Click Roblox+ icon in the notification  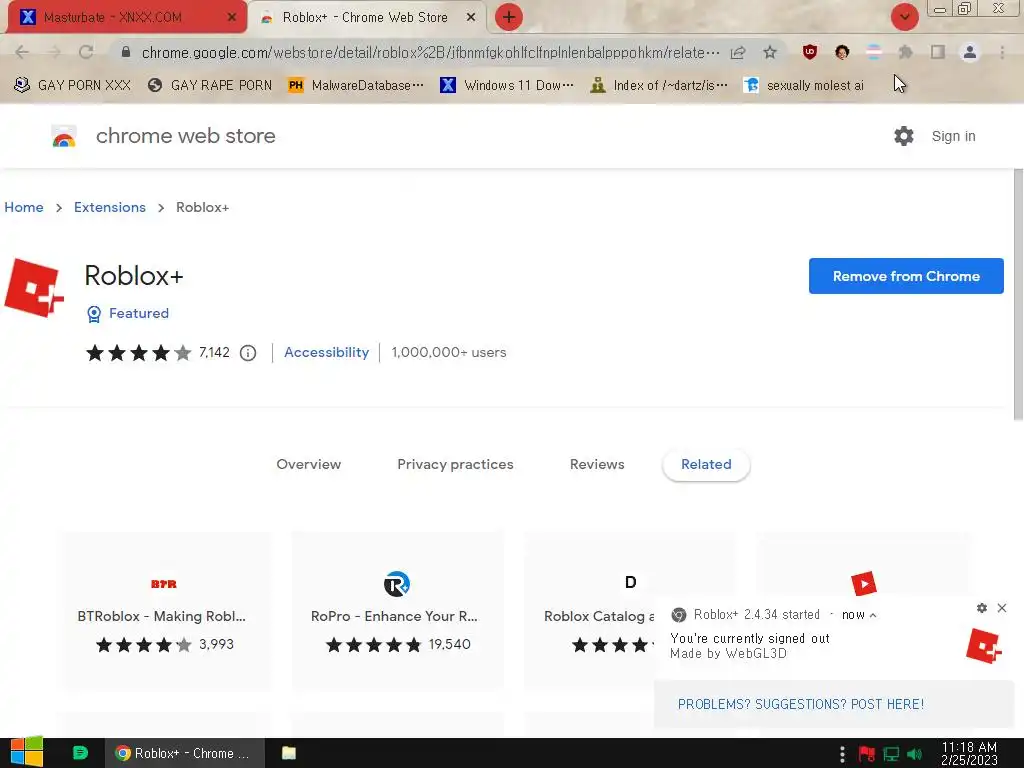tap(984, 646)
